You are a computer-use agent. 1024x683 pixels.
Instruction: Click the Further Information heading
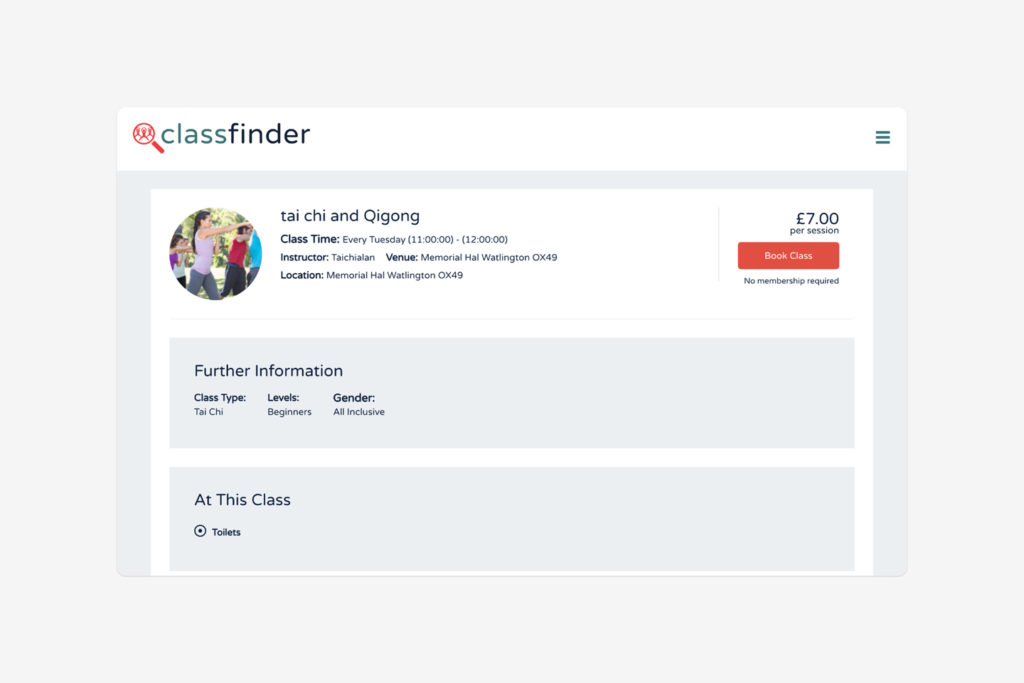[268, 371]
